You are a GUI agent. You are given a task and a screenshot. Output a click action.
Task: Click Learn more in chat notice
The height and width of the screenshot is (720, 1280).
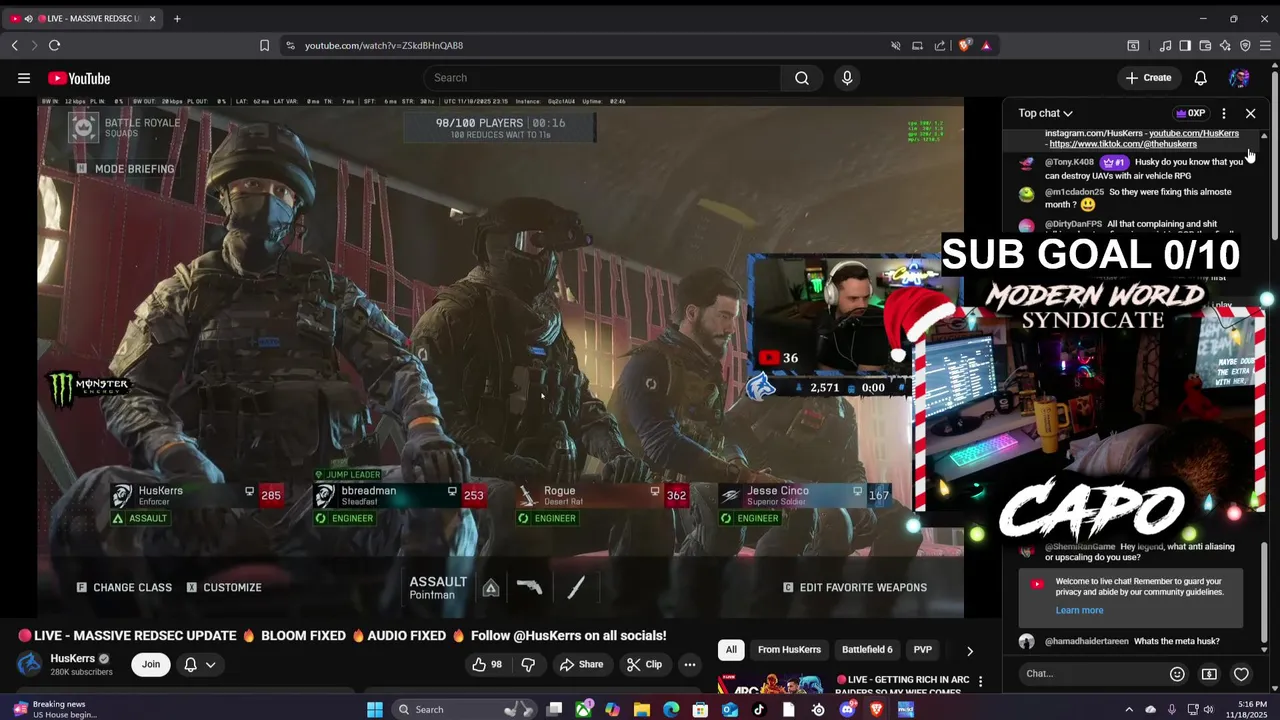[1079, 610]
